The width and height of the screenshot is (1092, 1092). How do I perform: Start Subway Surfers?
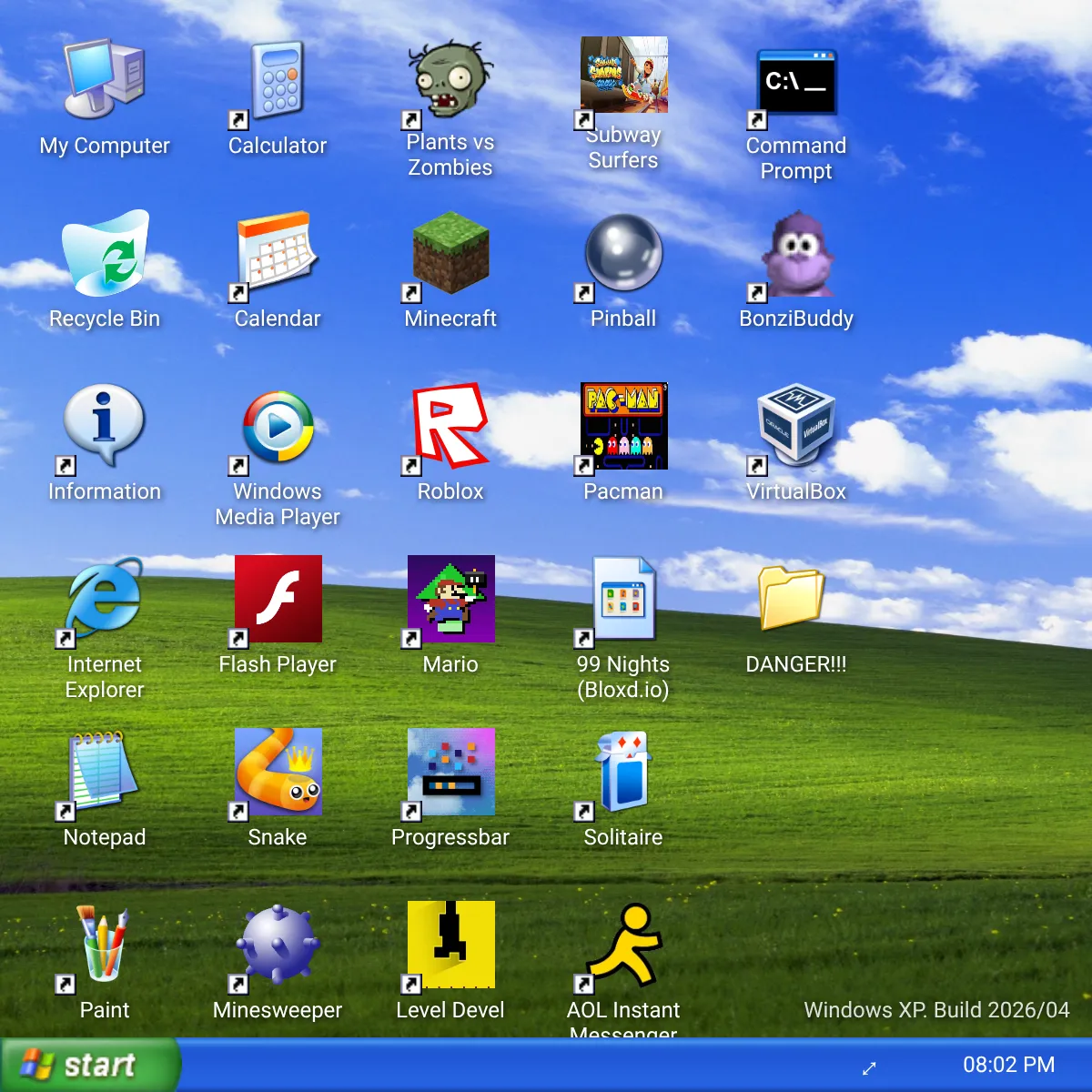(x=622, y=77)
